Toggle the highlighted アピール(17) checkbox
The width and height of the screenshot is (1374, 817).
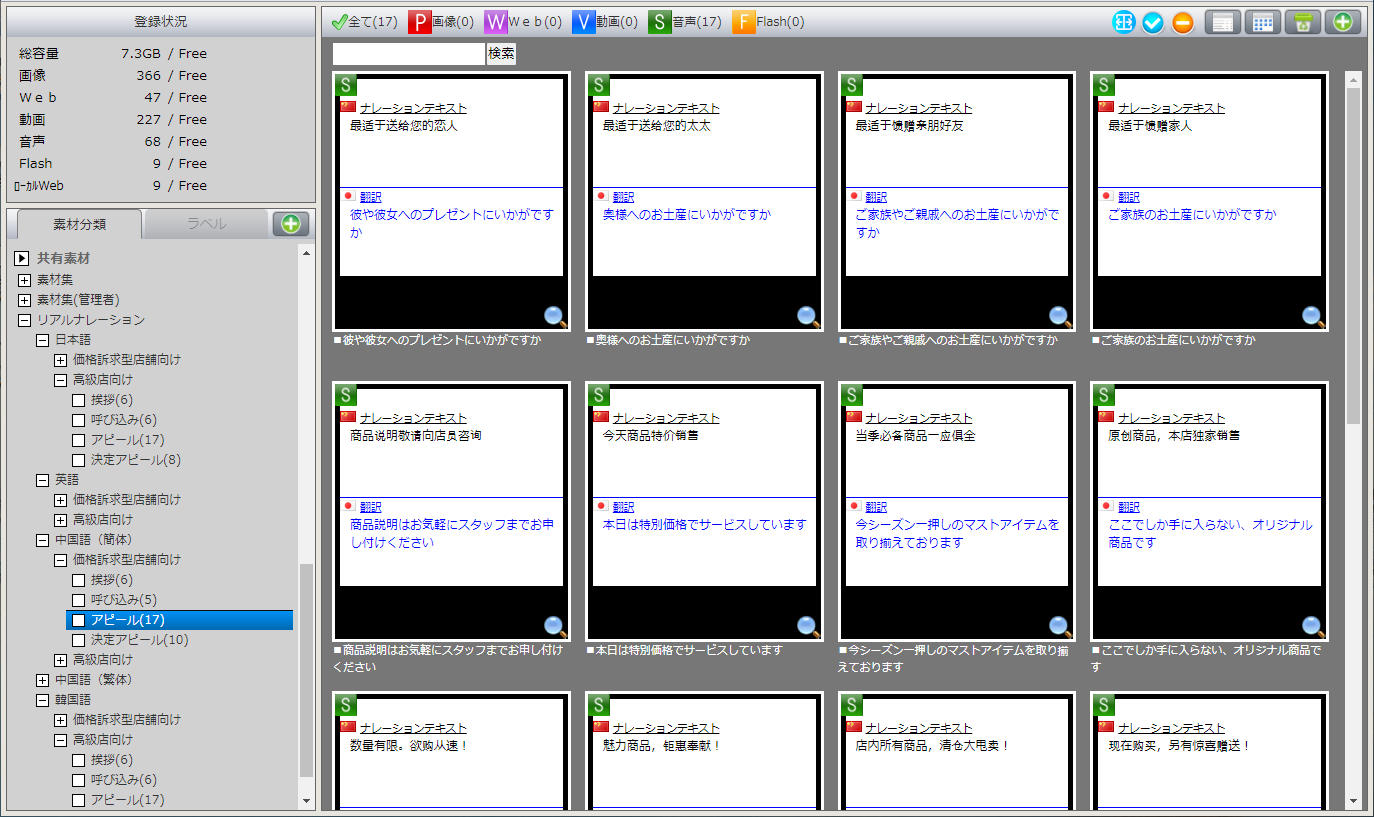click(79, 620)
